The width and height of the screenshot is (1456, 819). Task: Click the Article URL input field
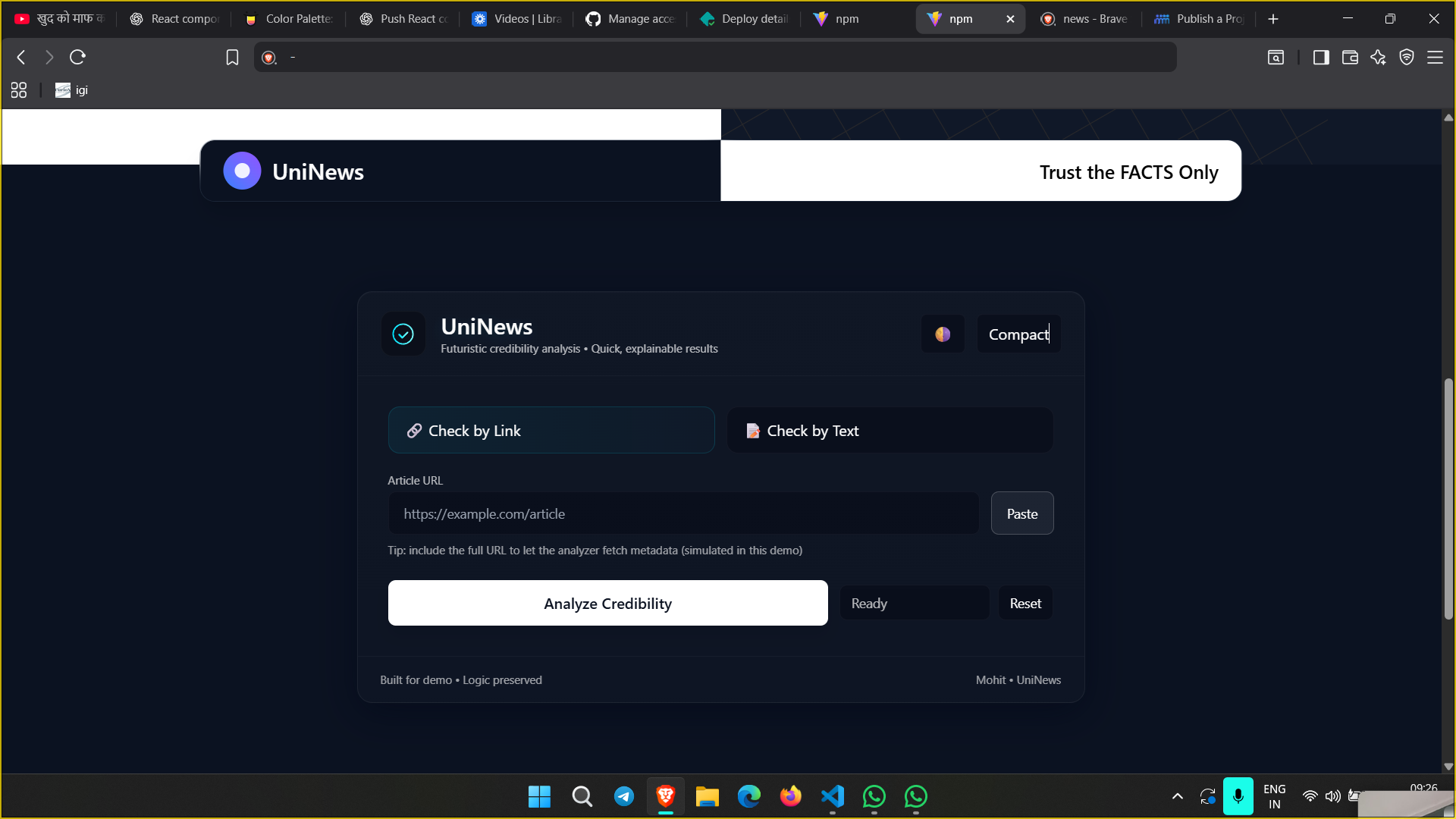tap(682, 514)
